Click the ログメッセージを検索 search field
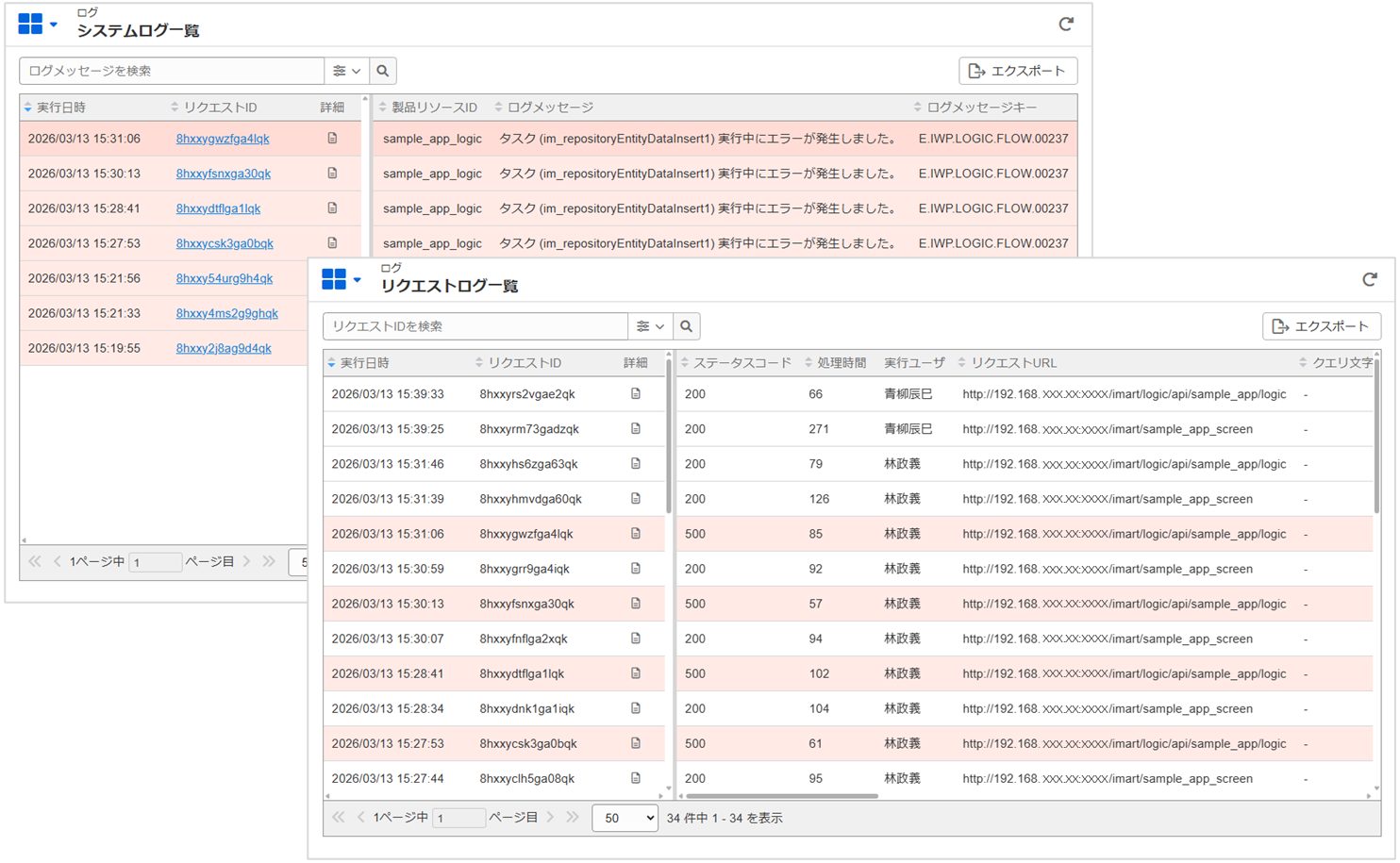Image resolution: width=1400 pixels, height=863 pixels. point(172,71)
